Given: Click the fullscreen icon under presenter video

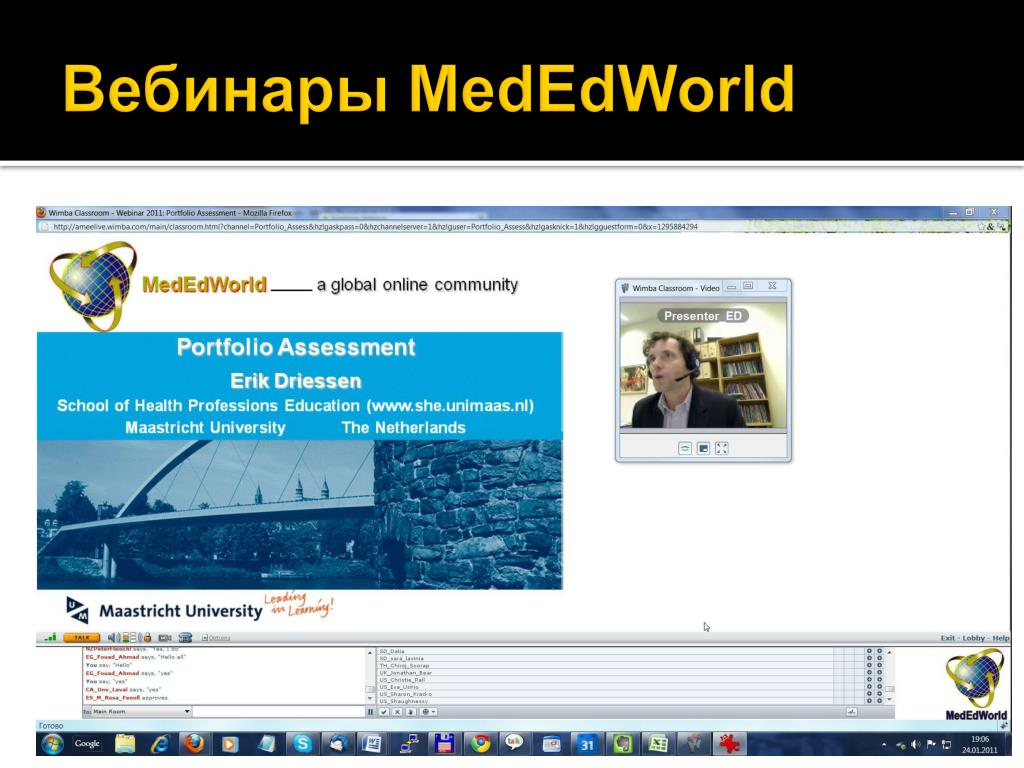Looking at the screenshot, I should coord(722,448).
